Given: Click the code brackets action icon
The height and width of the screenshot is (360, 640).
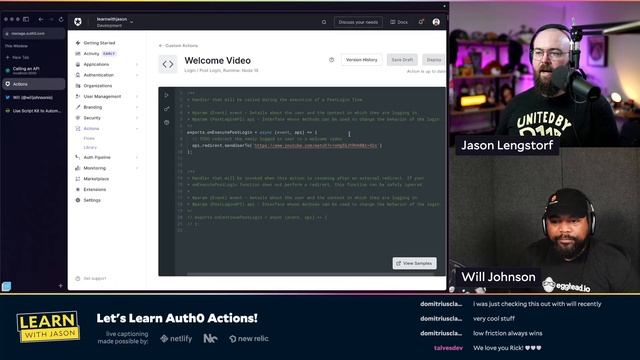Looking at the screenshot, I should (x=168, y=64).
